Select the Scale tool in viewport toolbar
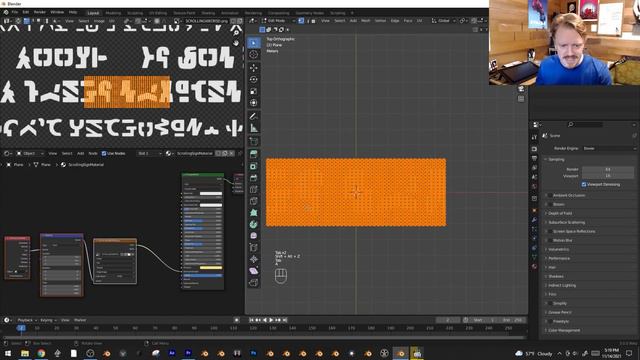This screenshot has height=360, width=640. point(253,91)
